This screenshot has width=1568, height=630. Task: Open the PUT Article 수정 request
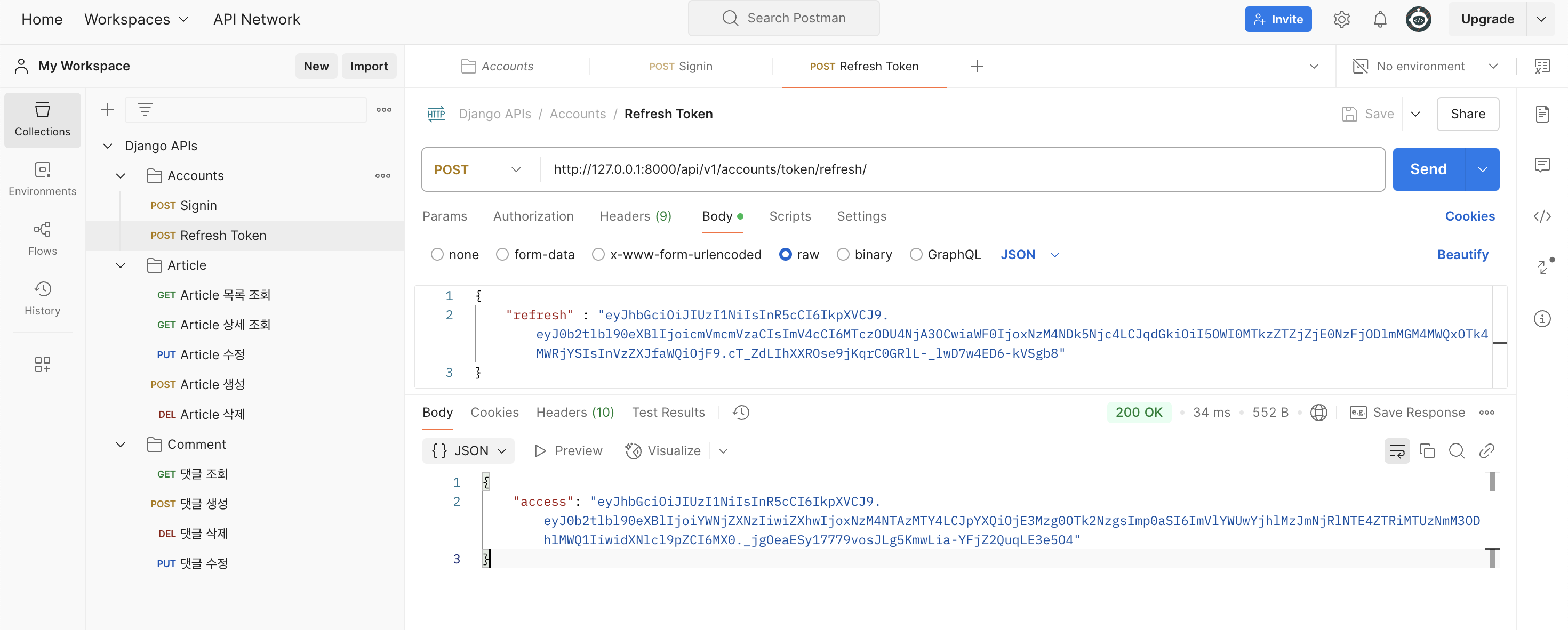click(x=201, y=354)
